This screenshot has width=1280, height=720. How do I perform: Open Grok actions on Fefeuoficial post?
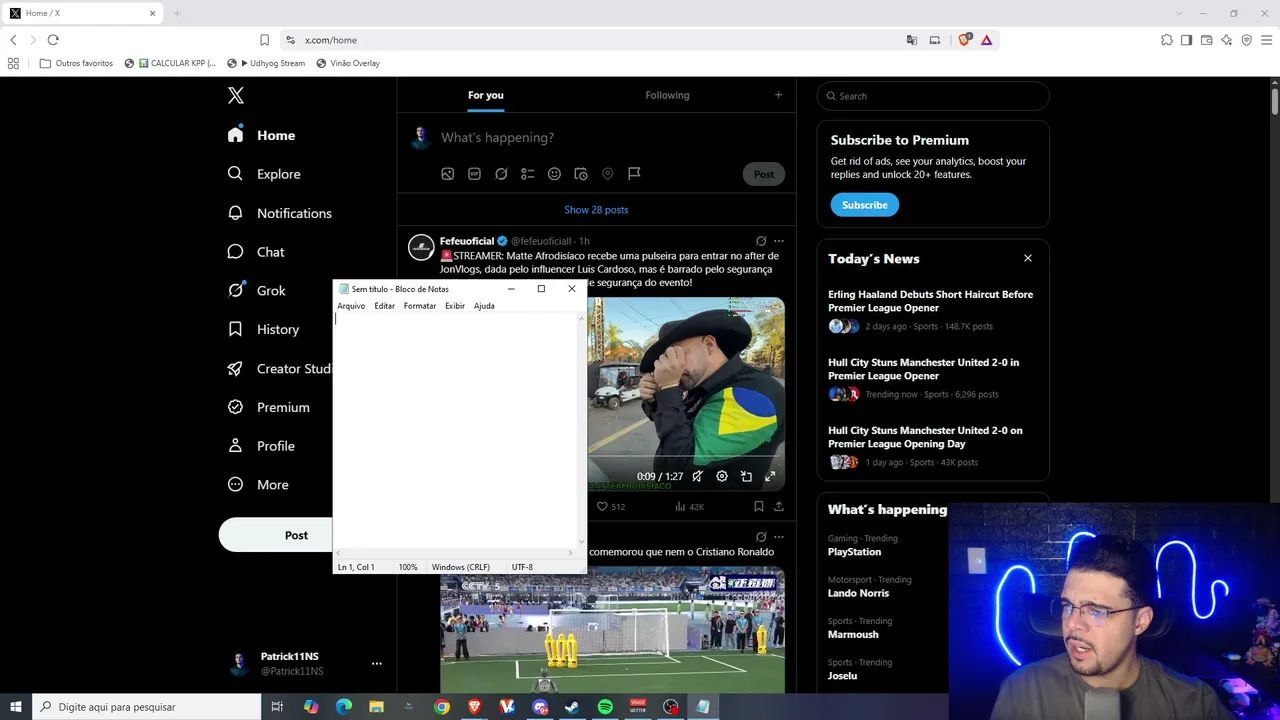coord(761,241)
